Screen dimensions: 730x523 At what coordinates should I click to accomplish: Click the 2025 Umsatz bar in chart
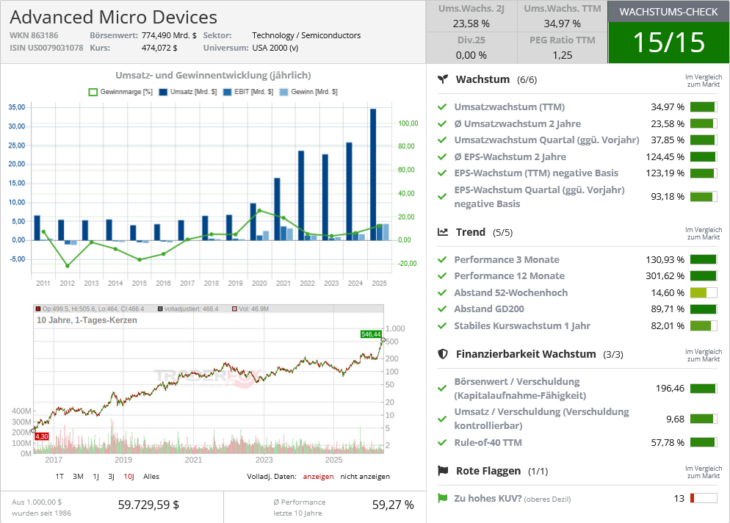point(373,175)
